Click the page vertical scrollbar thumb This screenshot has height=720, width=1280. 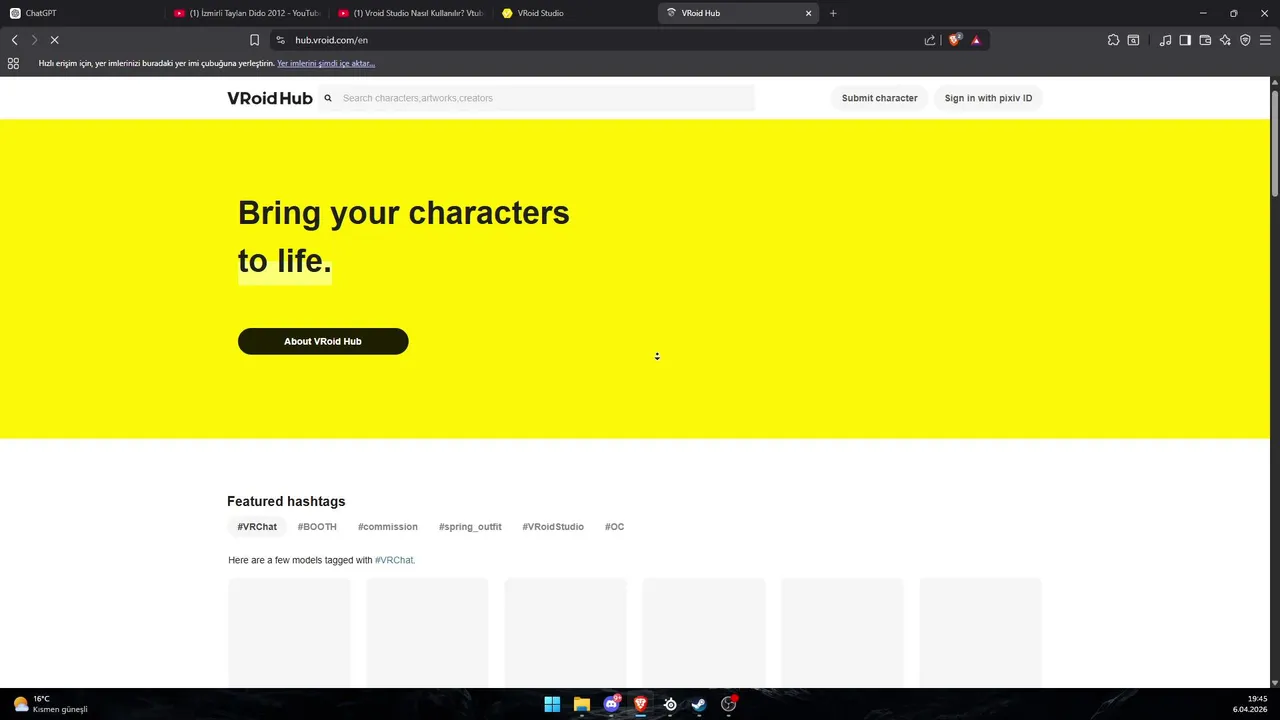tap(1275, 143)
